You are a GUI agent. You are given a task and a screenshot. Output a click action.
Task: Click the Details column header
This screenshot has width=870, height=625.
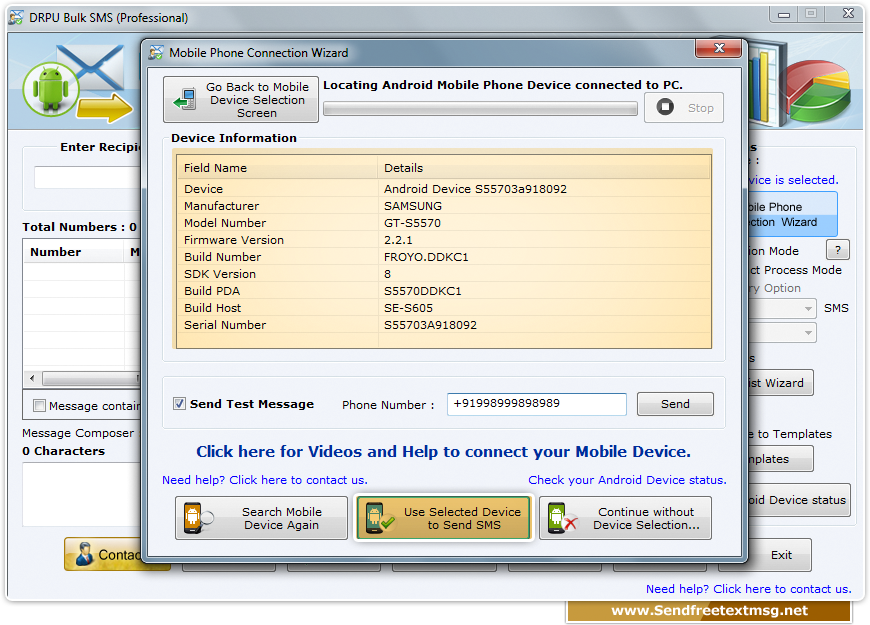coord(544,168)
